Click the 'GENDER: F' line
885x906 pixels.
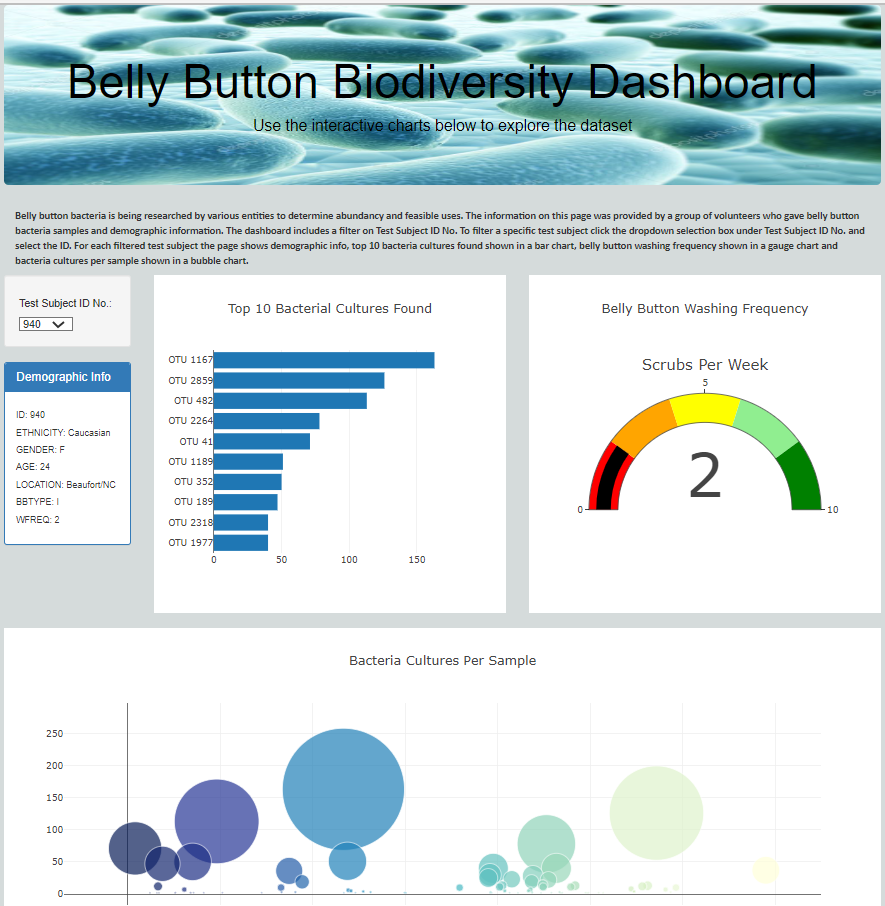40,450
